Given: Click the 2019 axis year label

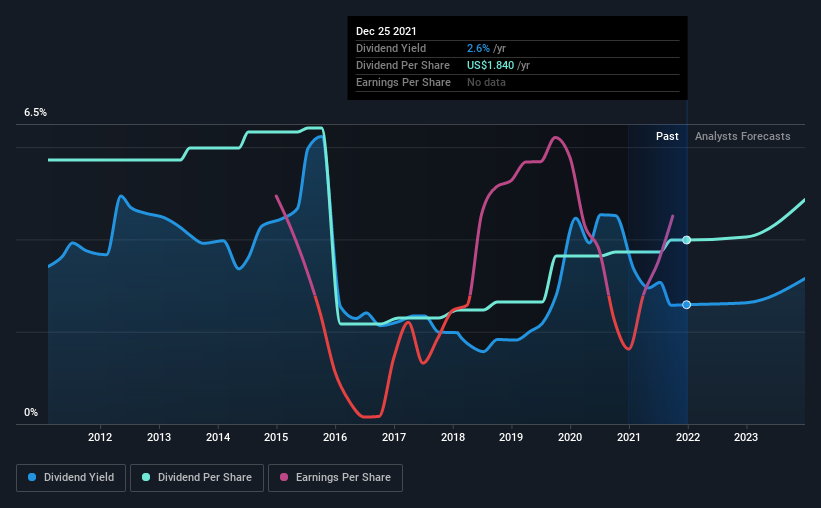Looking at the screenshot, I should 511,437.
